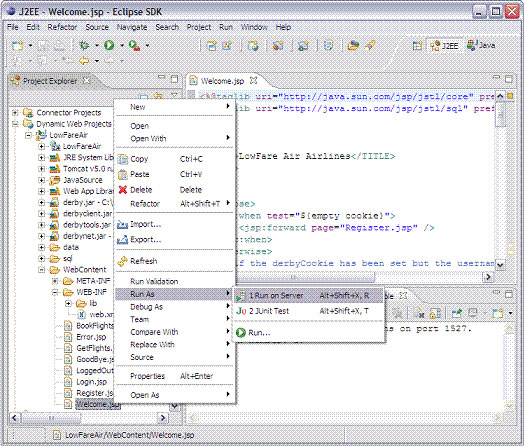Image resolution: width=524 pixels, height=446 pixels.
Task: Minimize the Project Explorer panel
Action: point(162,77)
